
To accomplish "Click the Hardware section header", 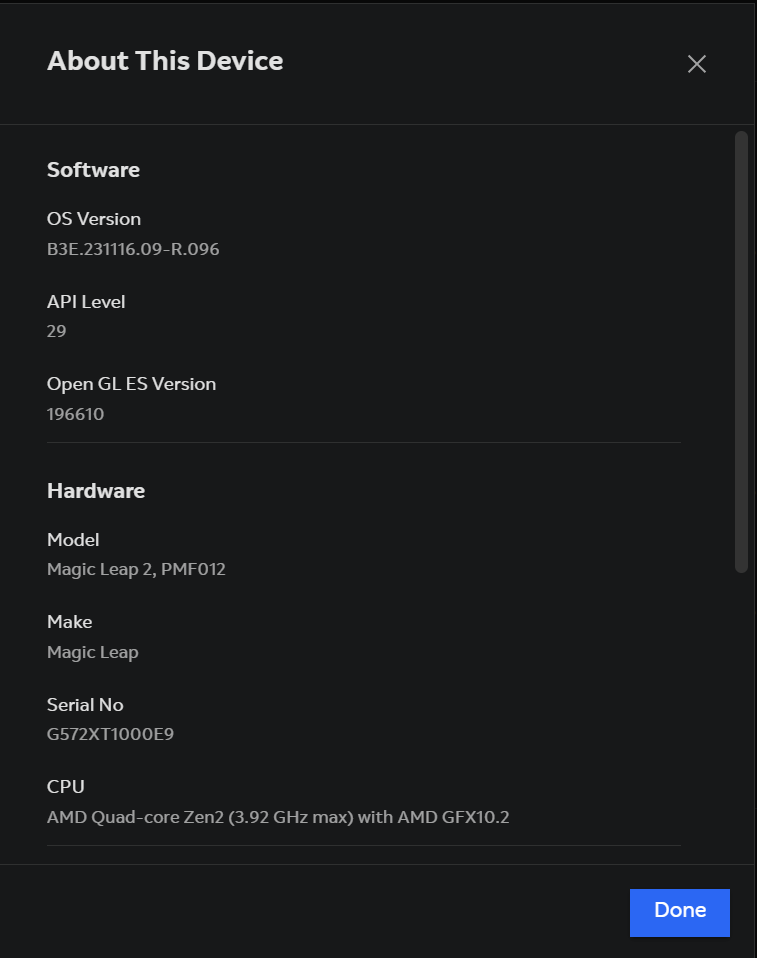I will click(x=96, y=490).
